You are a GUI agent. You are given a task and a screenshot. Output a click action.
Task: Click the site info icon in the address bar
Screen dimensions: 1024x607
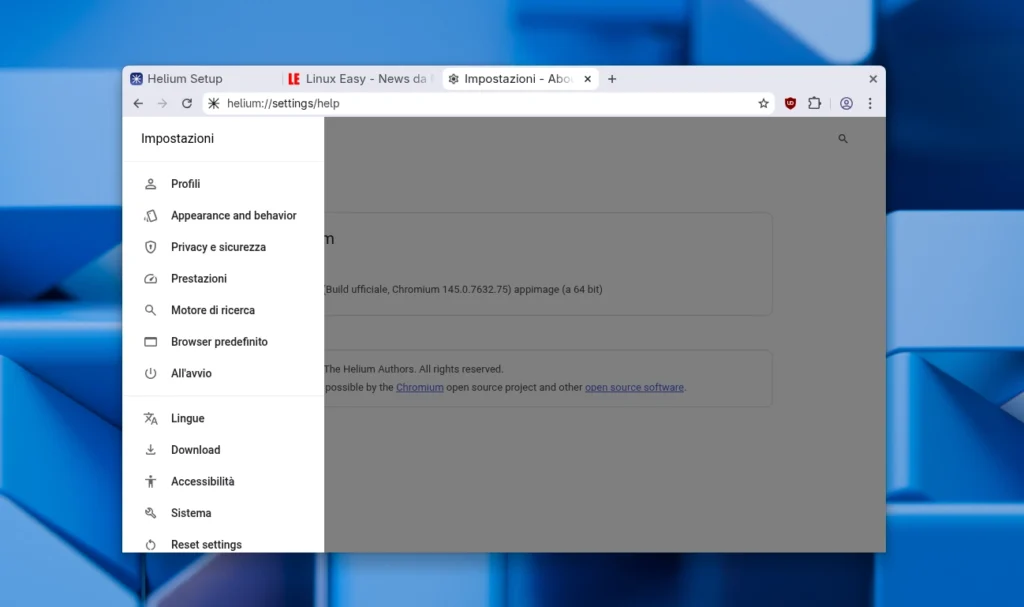(x=213, y=103)
